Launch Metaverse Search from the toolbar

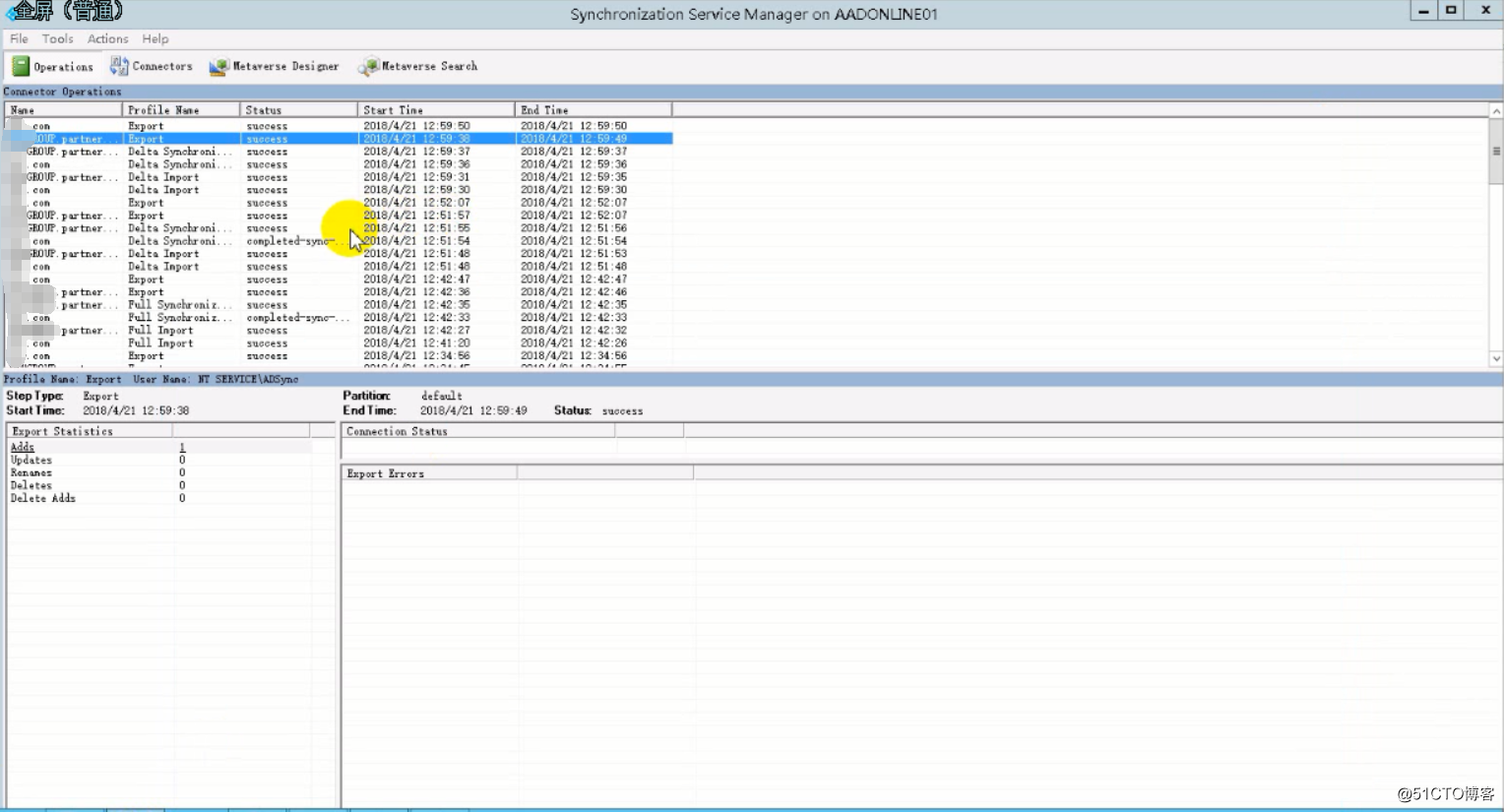pos(418,66)
